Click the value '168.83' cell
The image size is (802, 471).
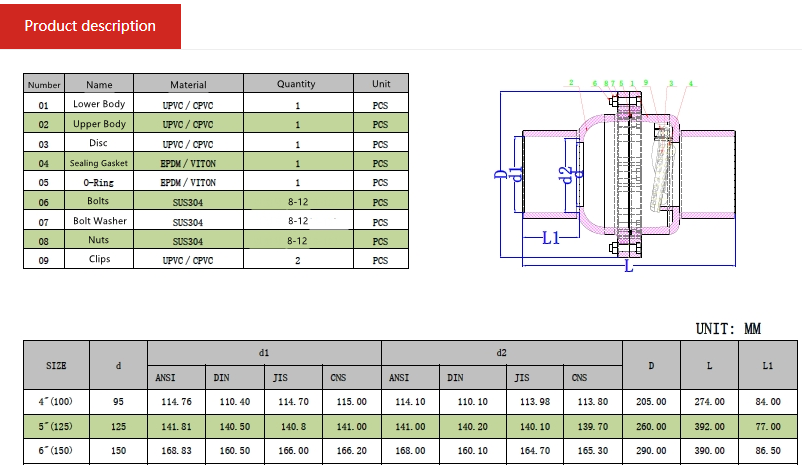[176, 451]
